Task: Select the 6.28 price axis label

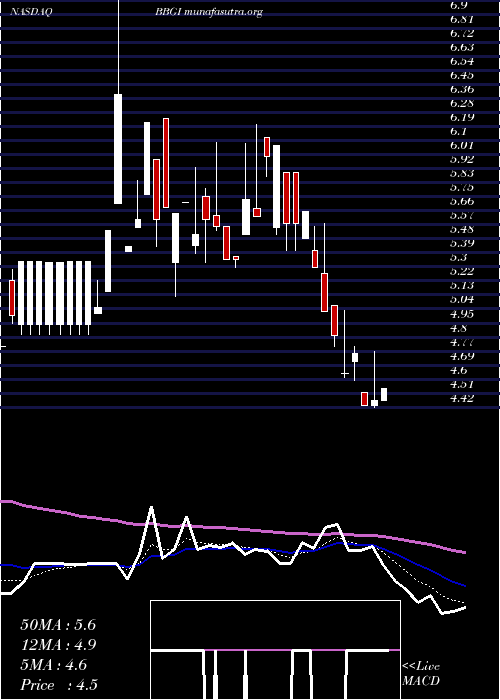Action: [462, 104]
